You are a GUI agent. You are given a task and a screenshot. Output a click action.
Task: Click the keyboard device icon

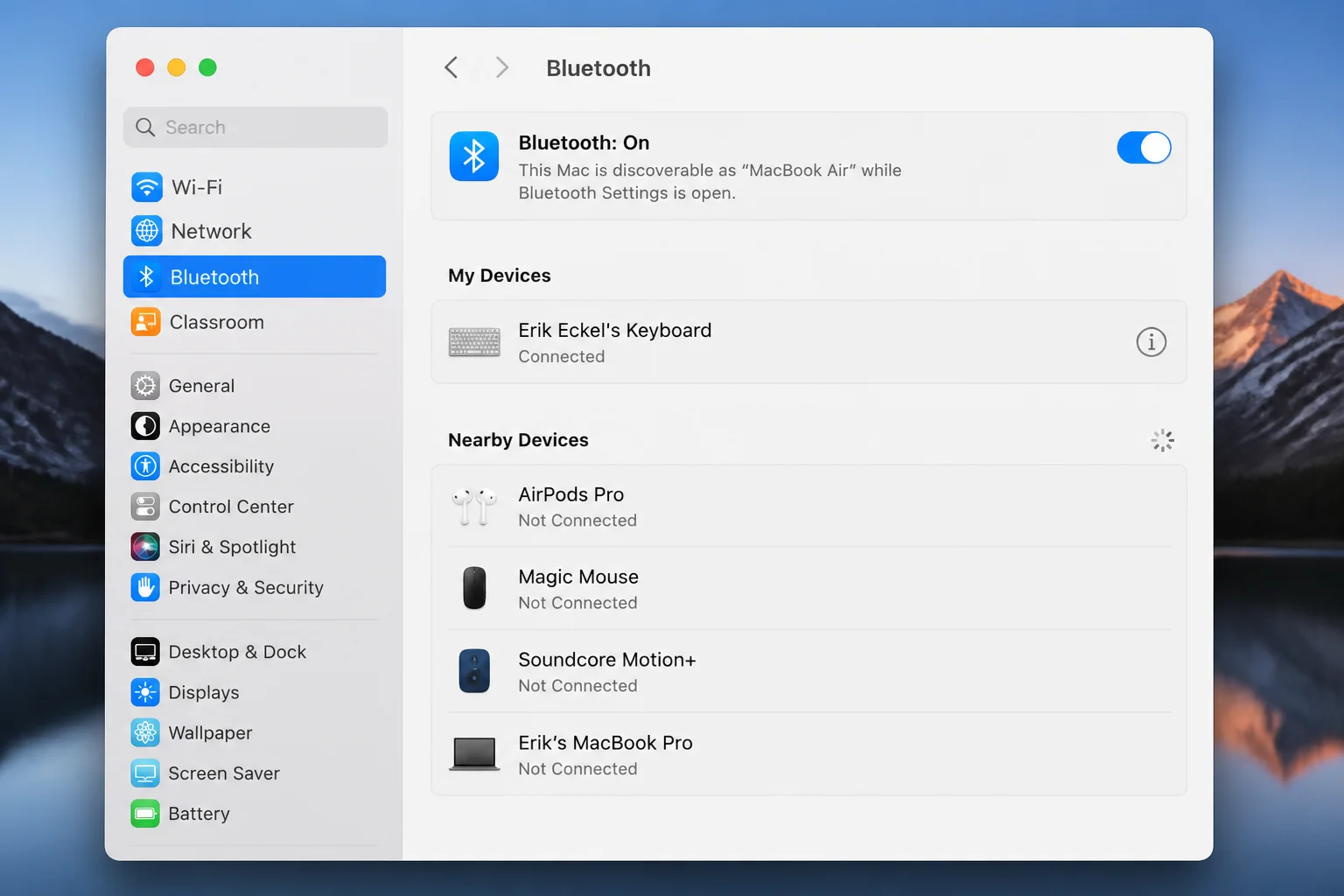pyautogui.click(x=474, y=342)
